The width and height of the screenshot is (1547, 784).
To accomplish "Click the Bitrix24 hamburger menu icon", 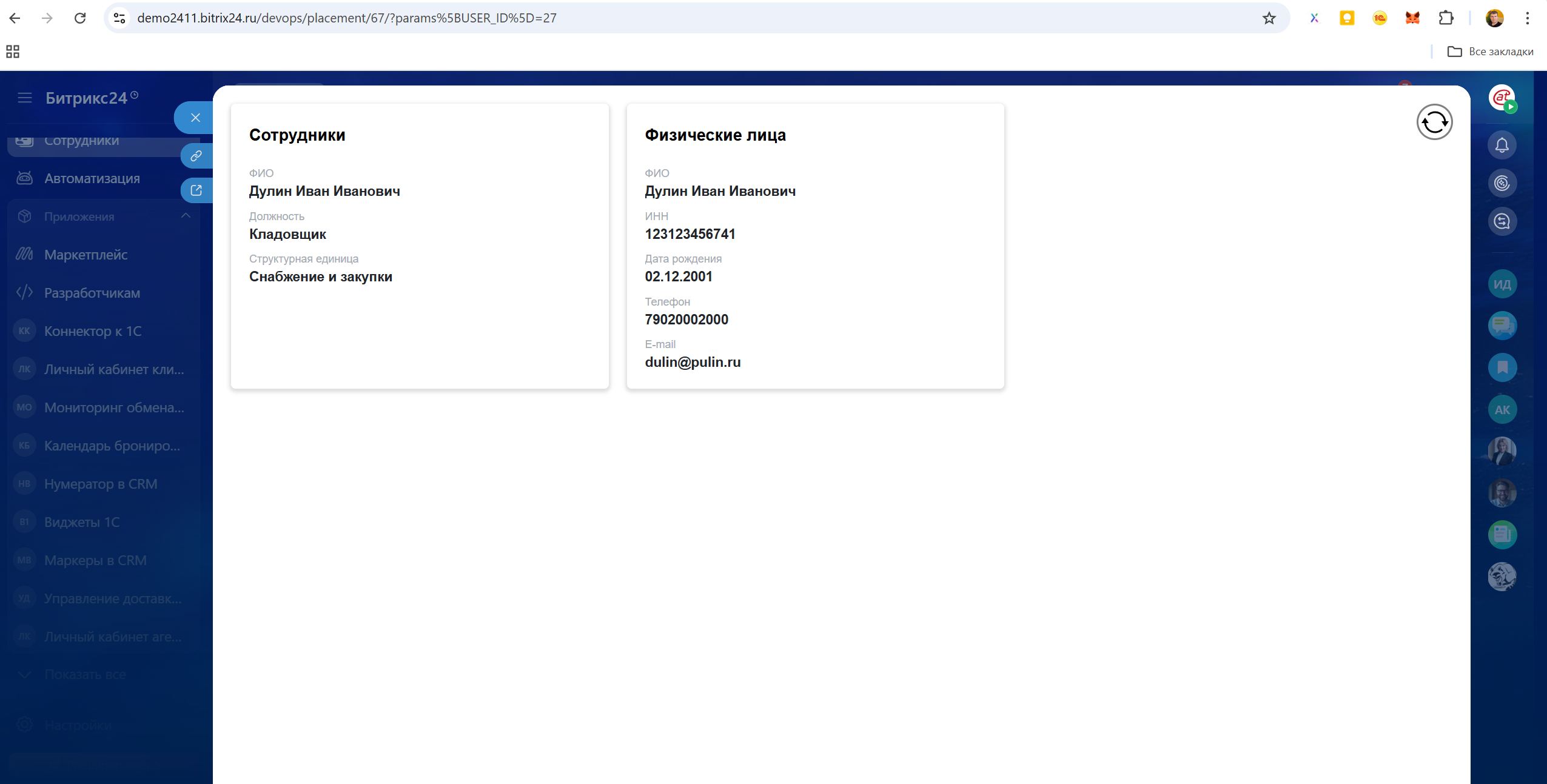I will [25, 98].
